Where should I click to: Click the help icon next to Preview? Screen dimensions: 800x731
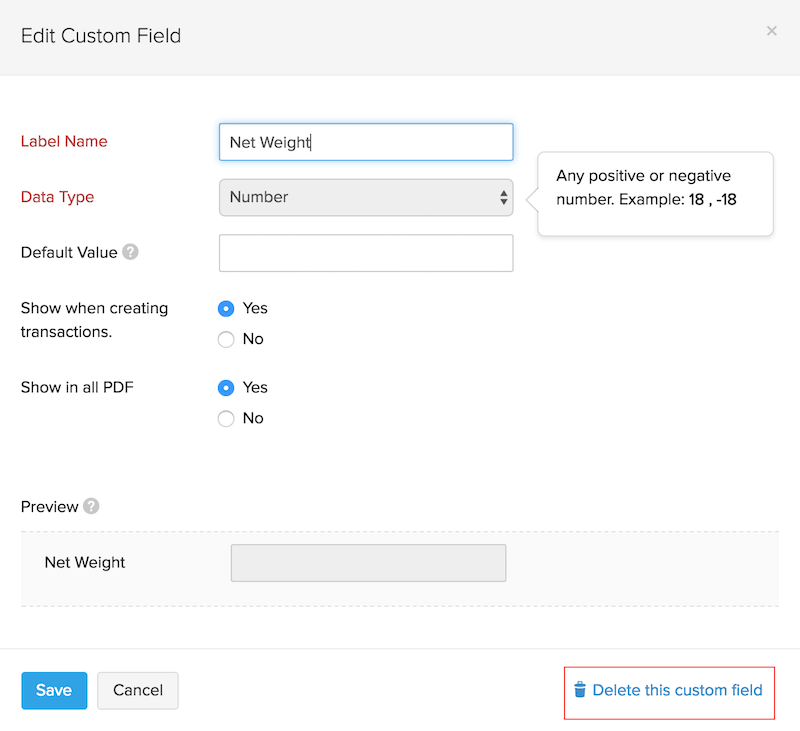[91, 506]
